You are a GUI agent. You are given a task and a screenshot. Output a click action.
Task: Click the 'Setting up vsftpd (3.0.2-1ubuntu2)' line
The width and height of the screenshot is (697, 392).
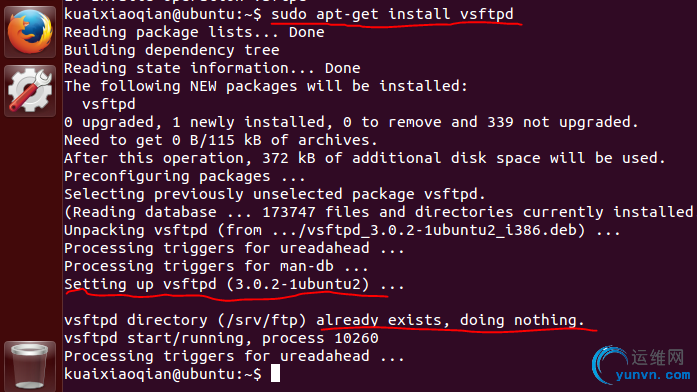(x=234, y=284)
